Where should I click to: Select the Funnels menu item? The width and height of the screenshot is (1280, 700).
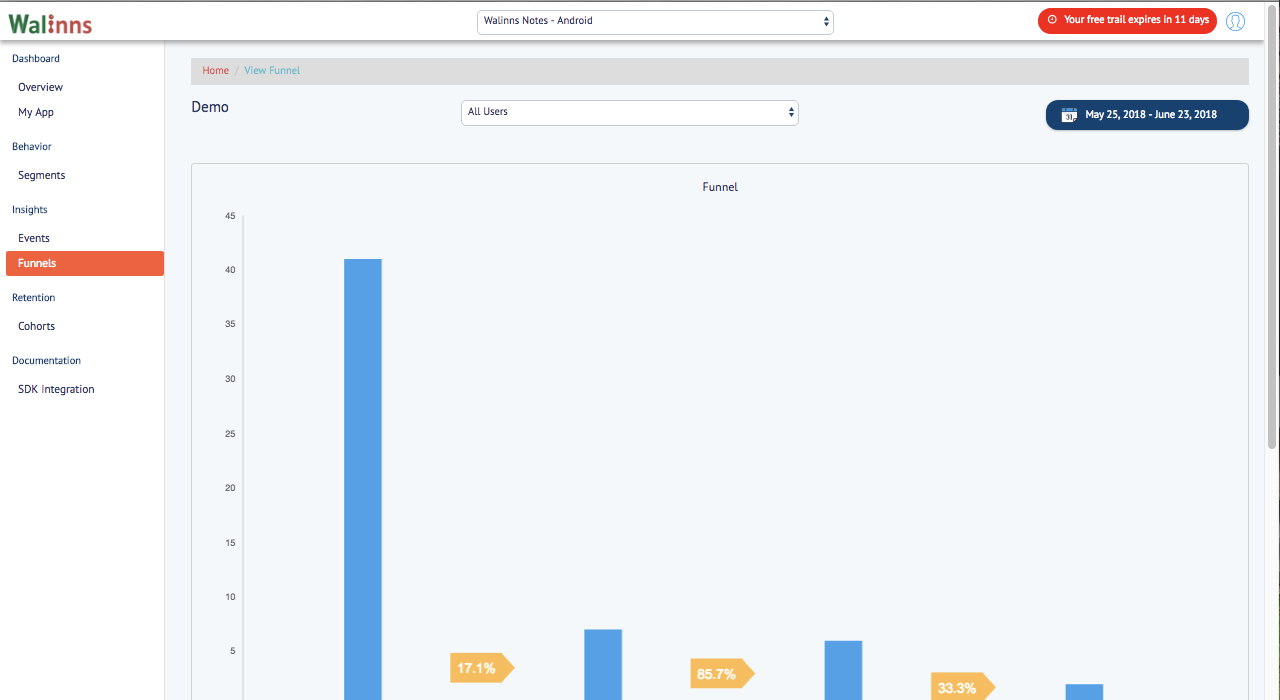(85, 263)
